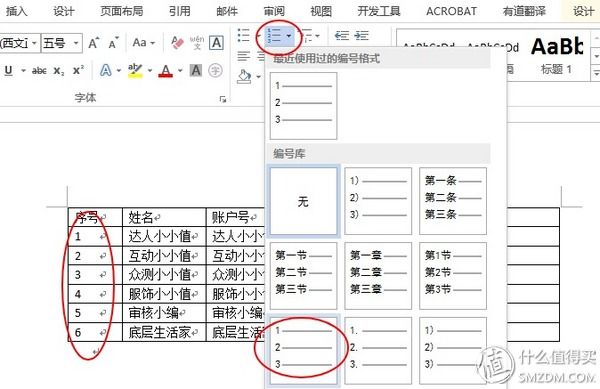Open the 有道翻译 tab

(524, 11)
